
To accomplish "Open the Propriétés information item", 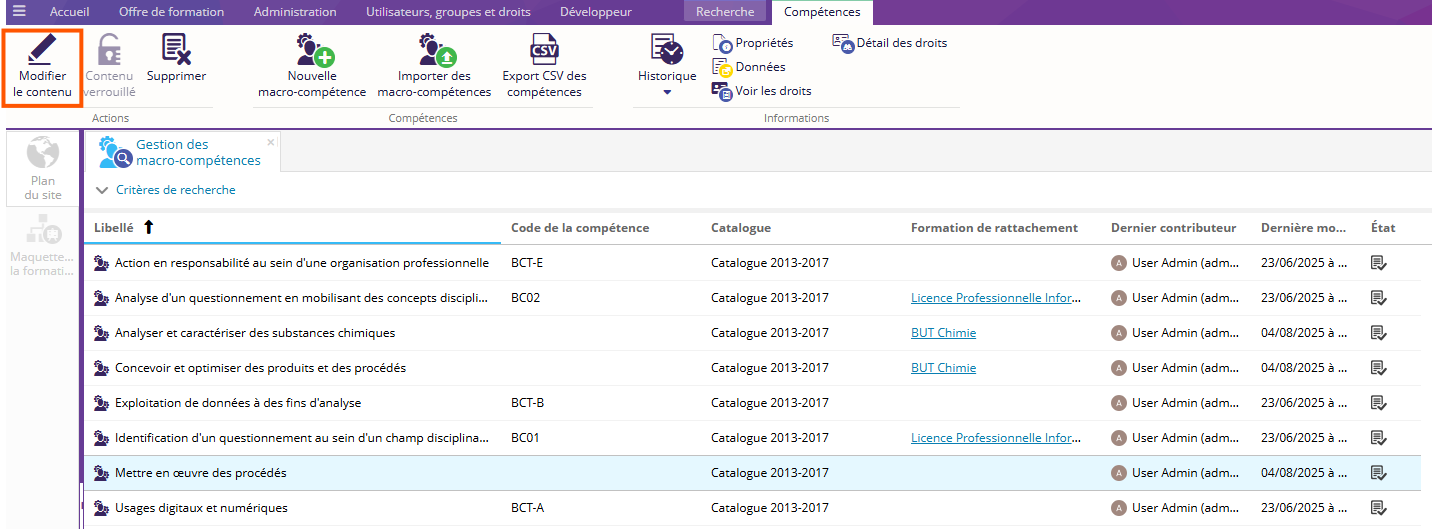I will coord(763,43).
